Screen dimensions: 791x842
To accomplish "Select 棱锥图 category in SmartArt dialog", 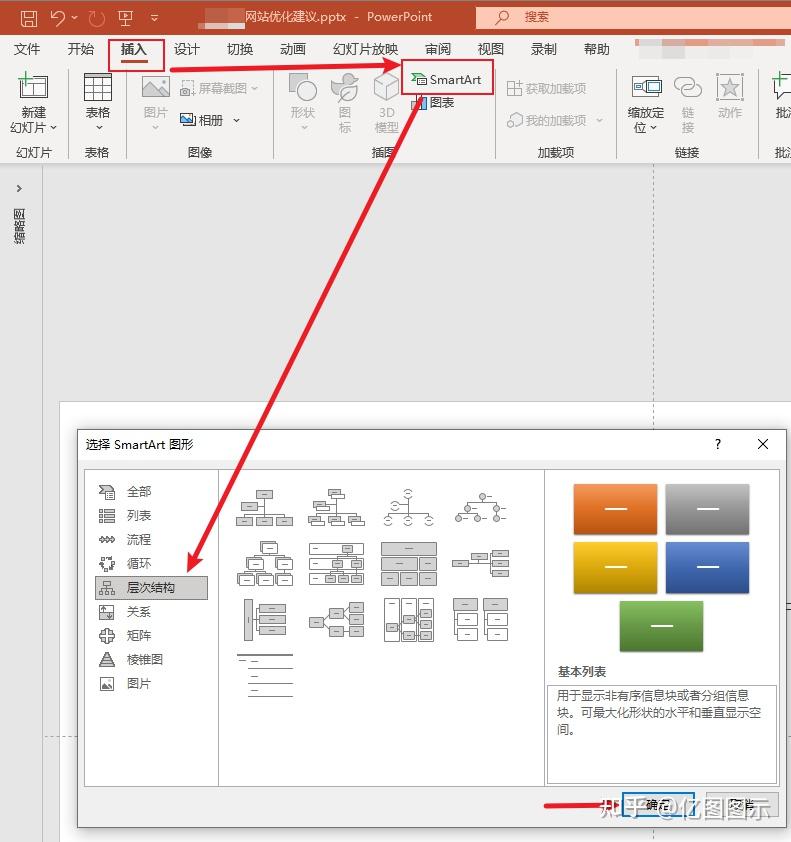I will [x=144, y=659].
